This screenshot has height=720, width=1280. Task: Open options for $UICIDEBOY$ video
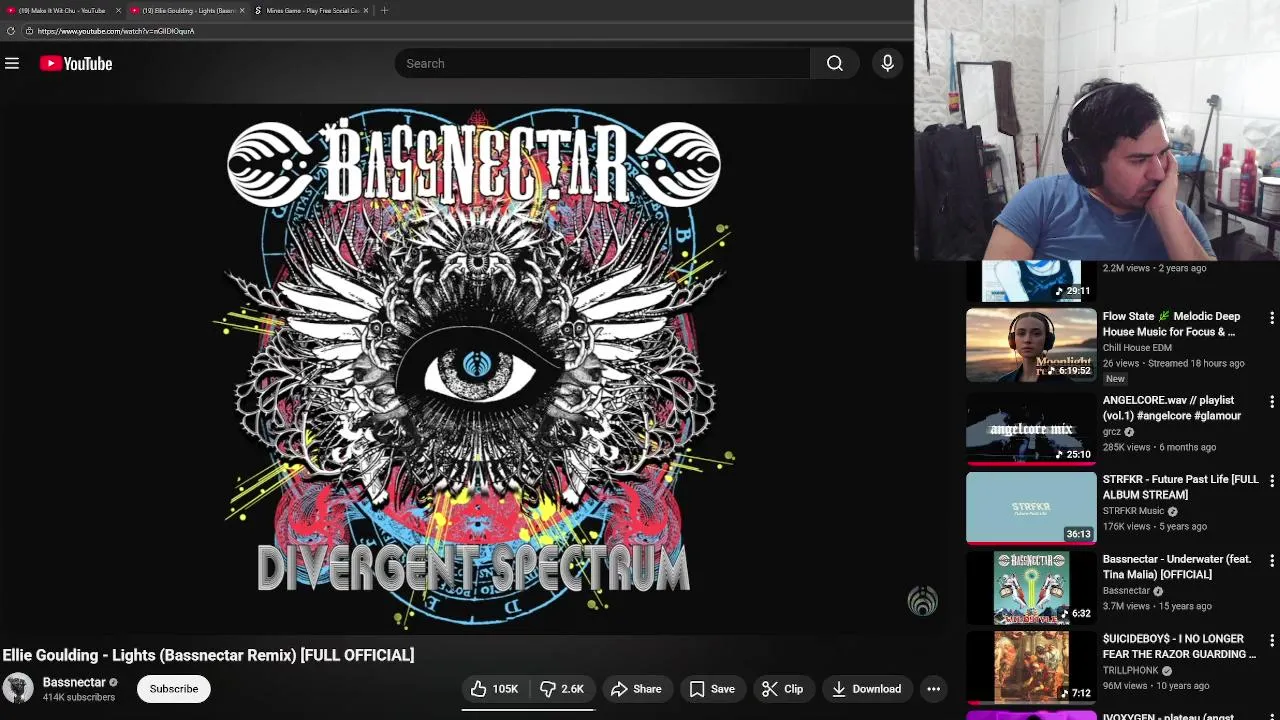(x=1271, y=640)
